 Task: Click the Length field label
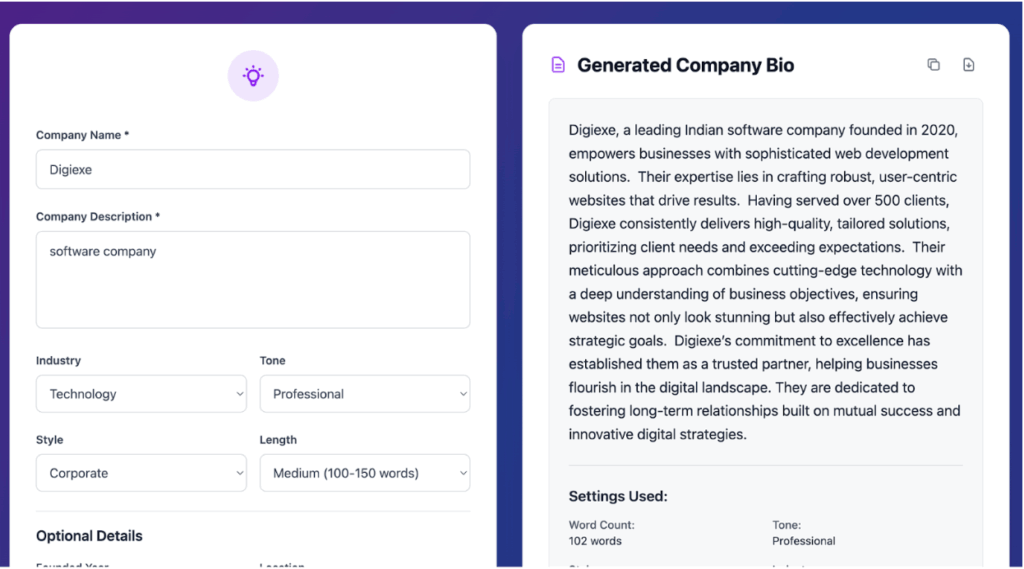(278, 440)
